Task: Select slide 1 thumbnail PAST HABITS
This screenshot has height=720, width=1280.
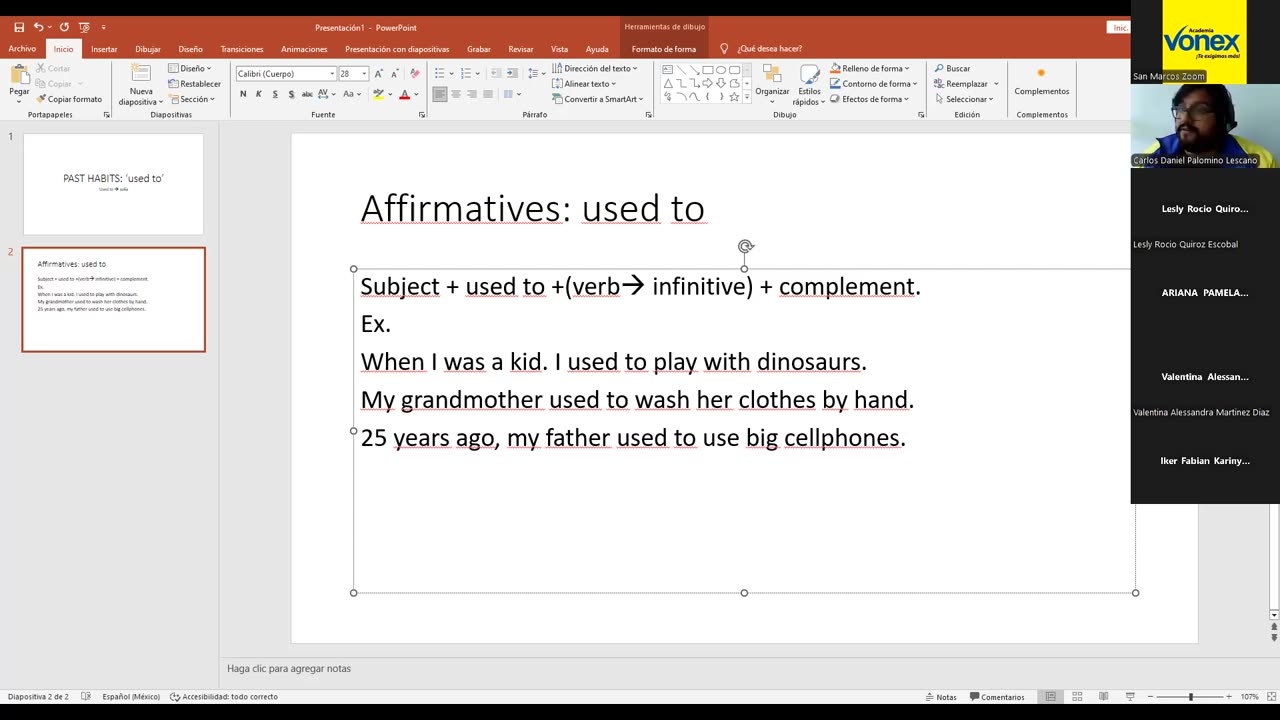Action: [x=113, y=184]
